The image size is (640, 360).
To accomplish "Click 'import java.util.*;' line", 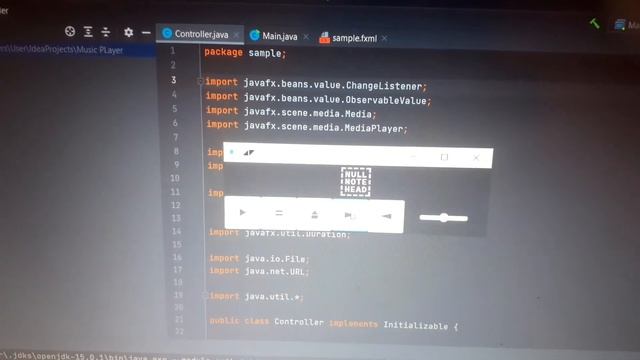I will point(256,297).
